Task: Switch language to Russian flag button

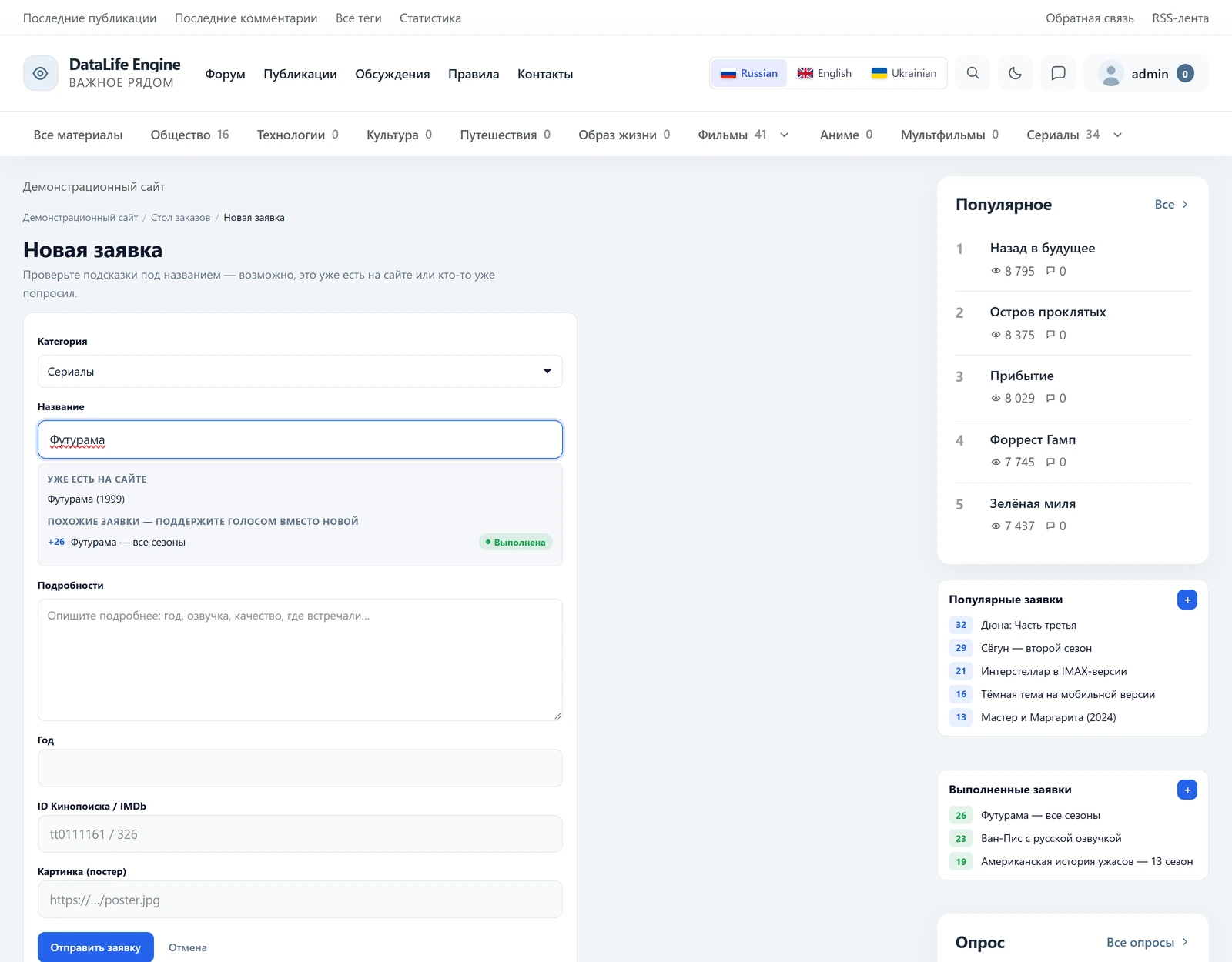Action: coord(749,73)
